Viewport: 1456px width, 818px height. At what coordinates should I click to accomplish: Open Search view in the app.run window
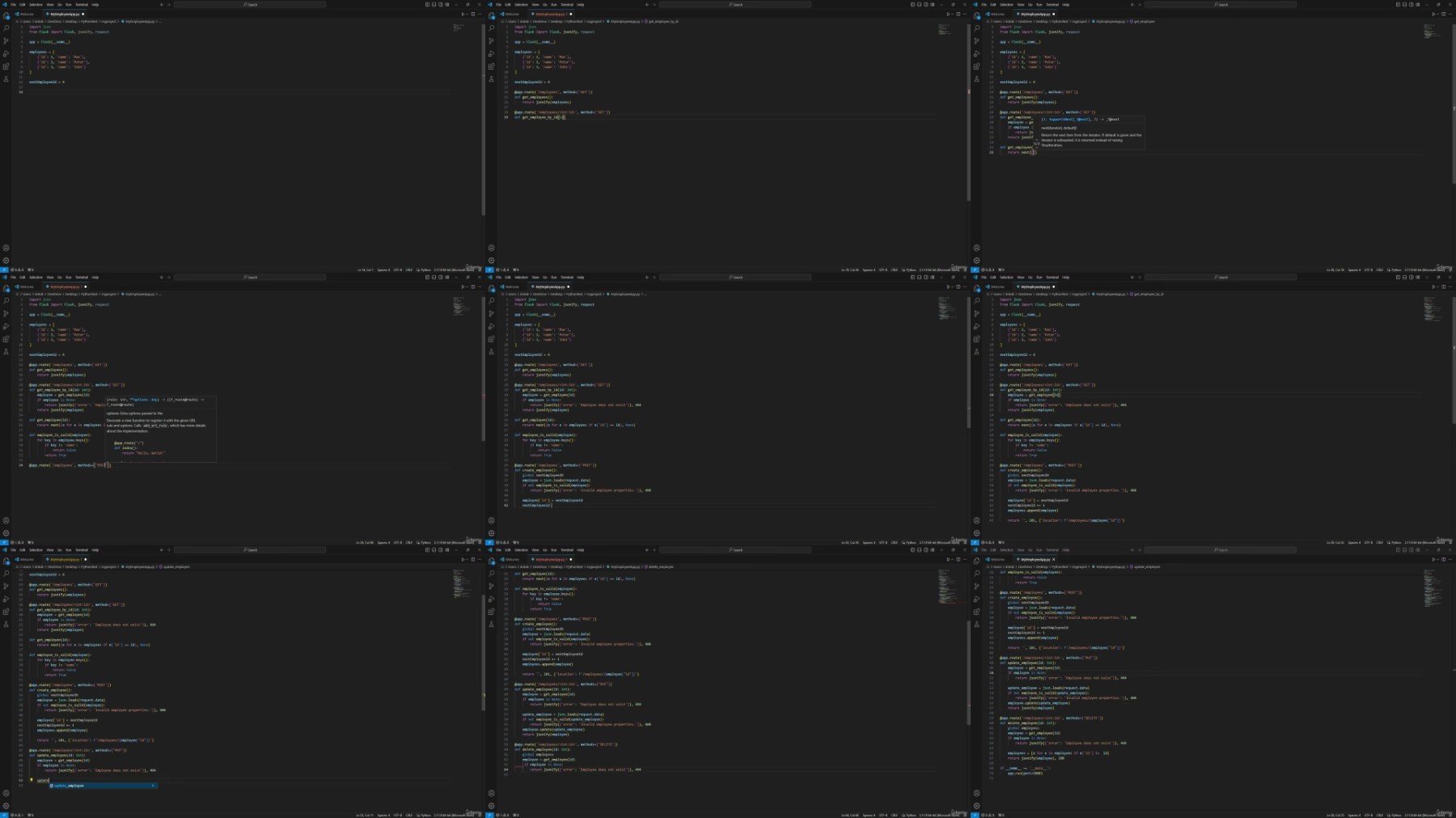coord(976,574)
